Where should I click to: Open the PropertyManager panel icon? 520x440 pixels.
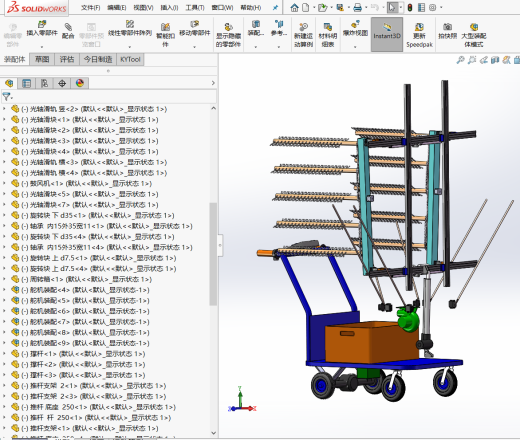click(26, 83)
